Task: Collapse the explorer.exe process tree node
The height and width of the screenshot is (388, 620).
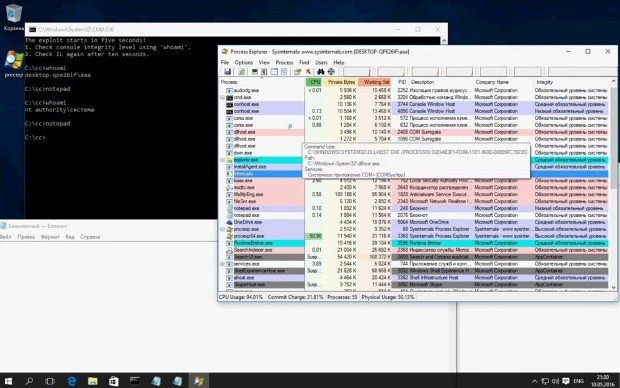Action: pos(223,160)
